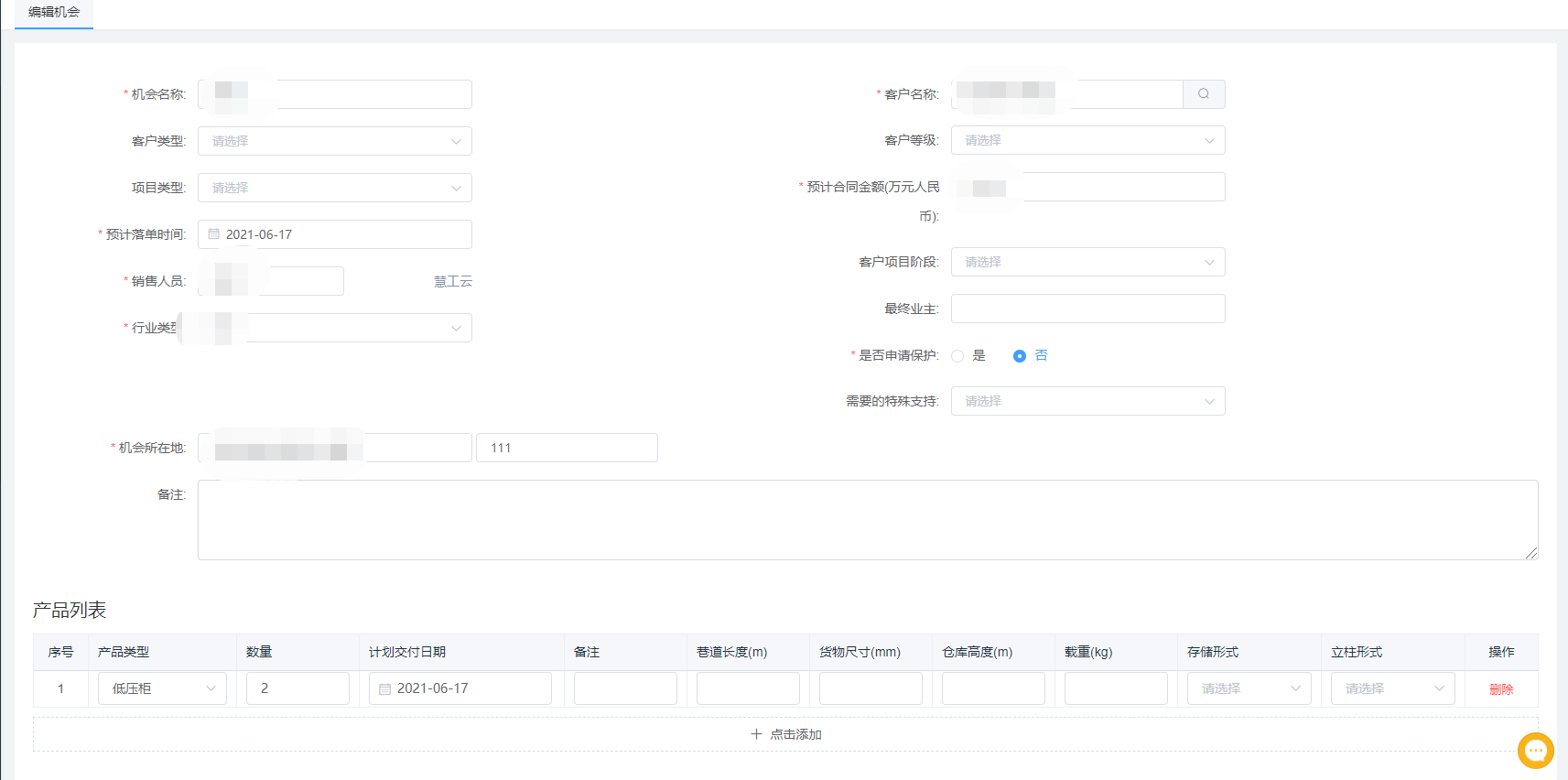Open the 需要的特殊支持 dropdown
The image size is (1568, 780).
click(x=1087, y=401)
